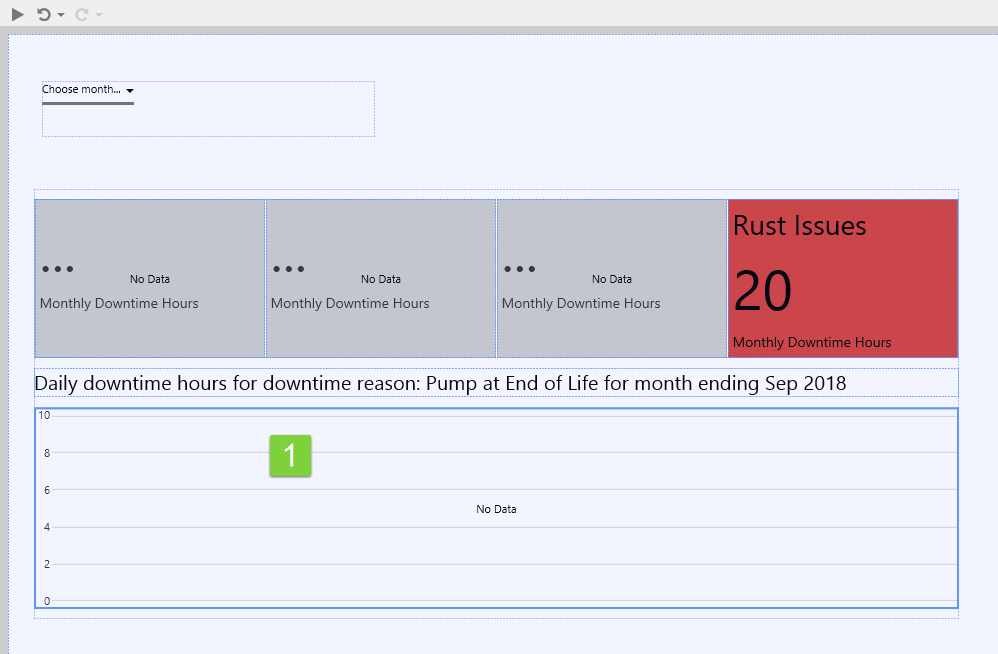Select the Daily downtime hours heading text

(x=440, y=383)
